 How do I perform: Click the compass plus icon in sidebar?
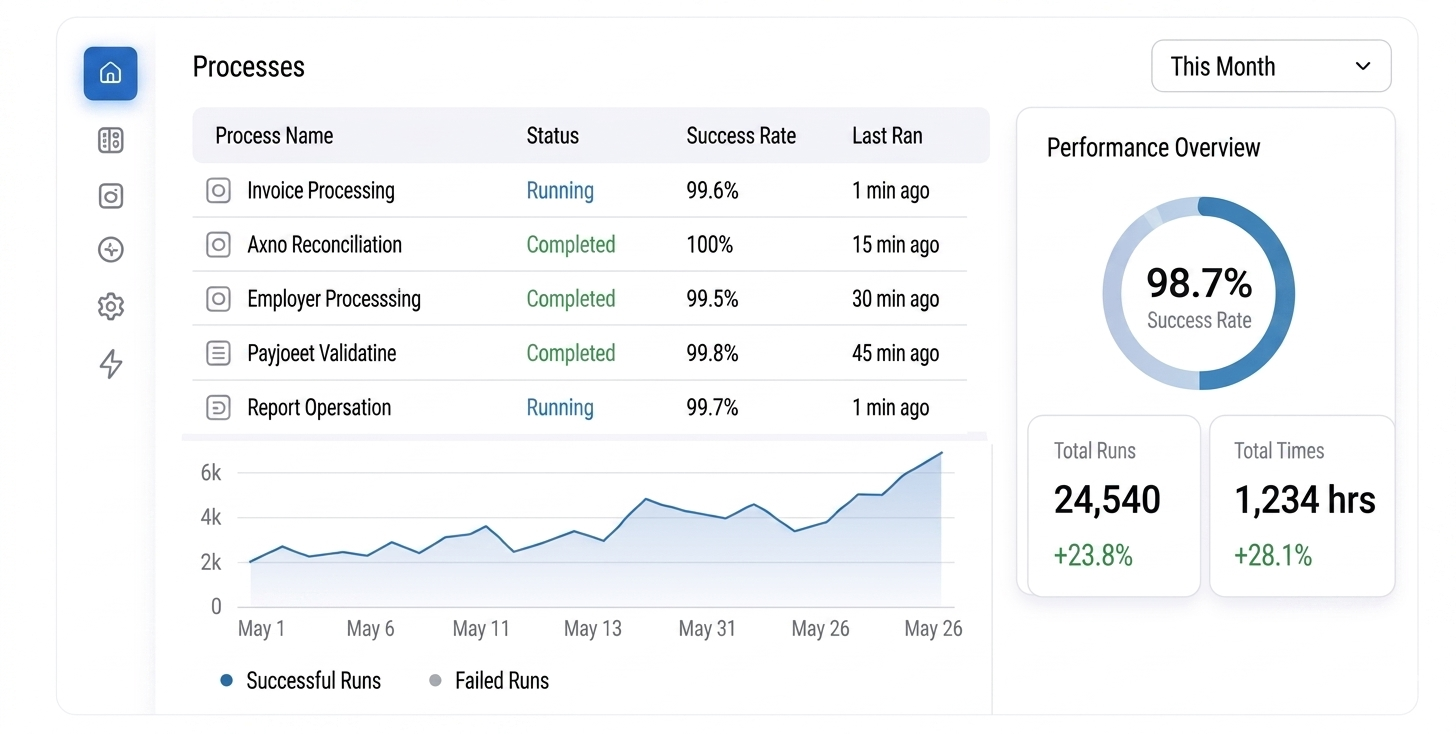[111, 250]
